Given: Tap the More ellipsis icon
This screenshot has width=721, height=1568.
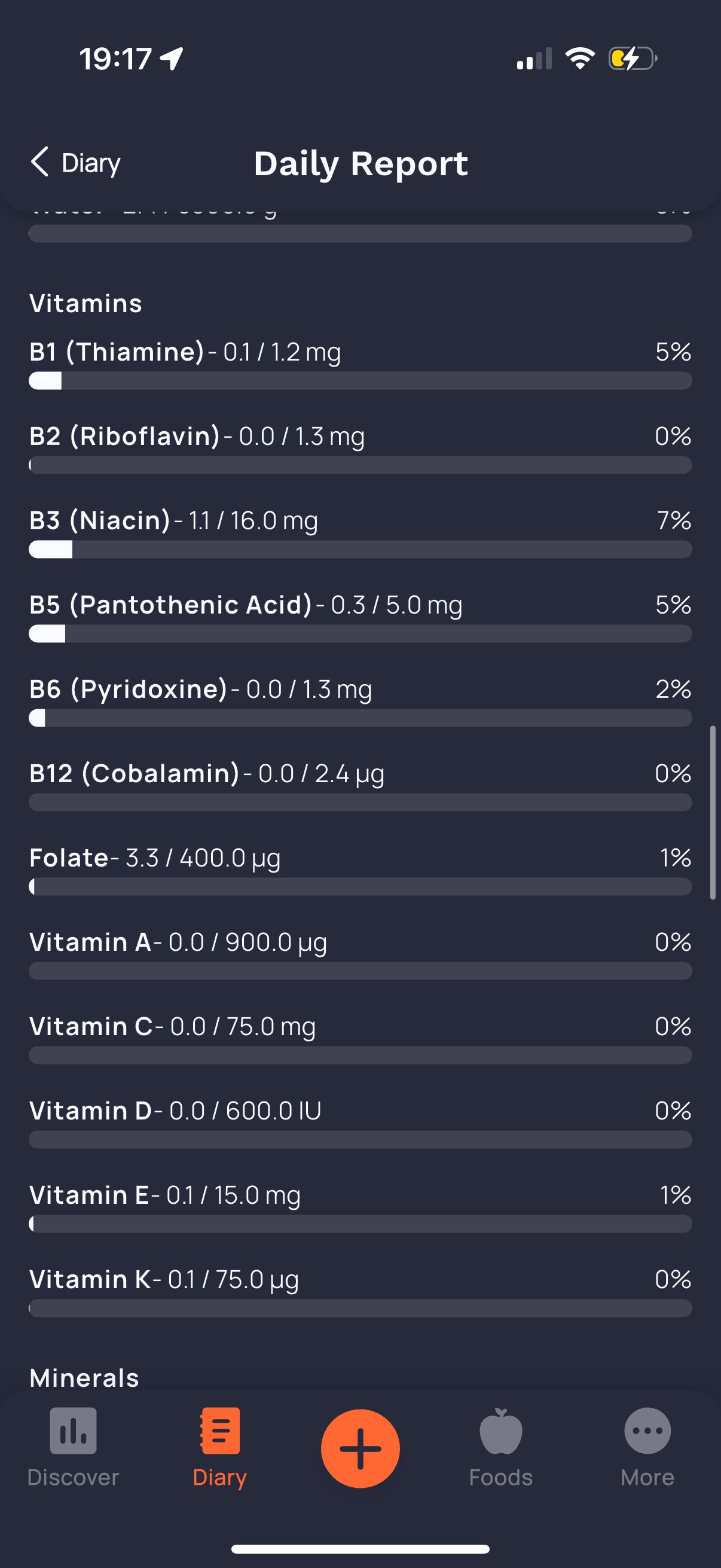Looking at the screenshot, I should click(x=647, y=1430).
